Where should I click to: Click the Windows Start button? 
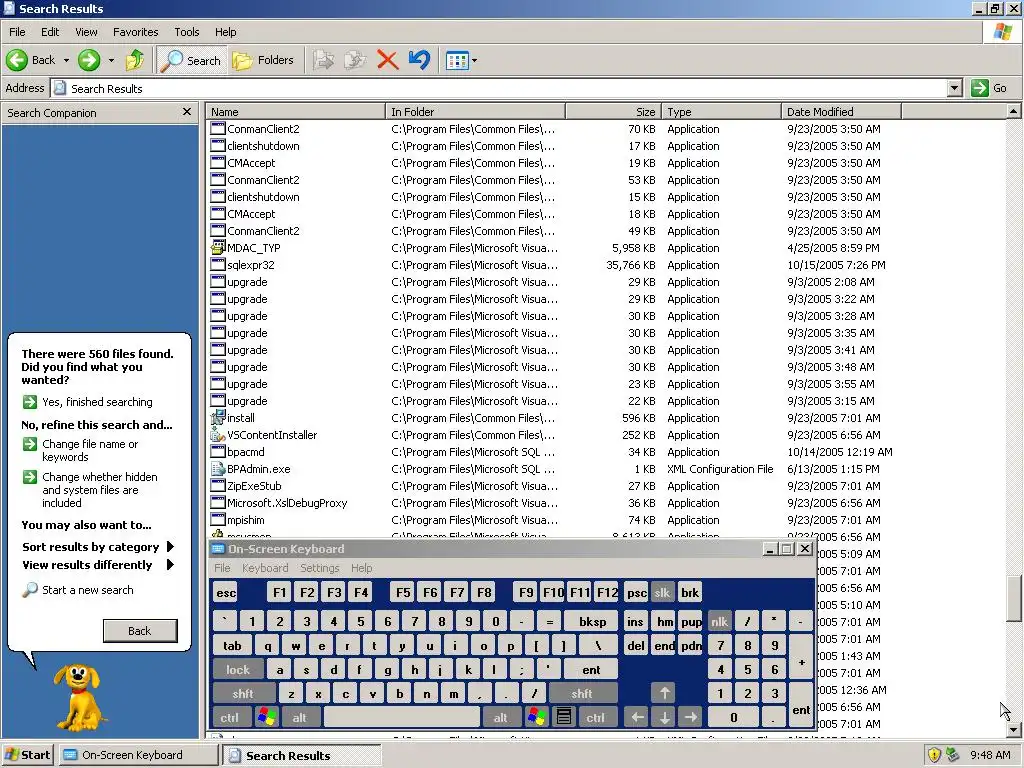point(27,755)
